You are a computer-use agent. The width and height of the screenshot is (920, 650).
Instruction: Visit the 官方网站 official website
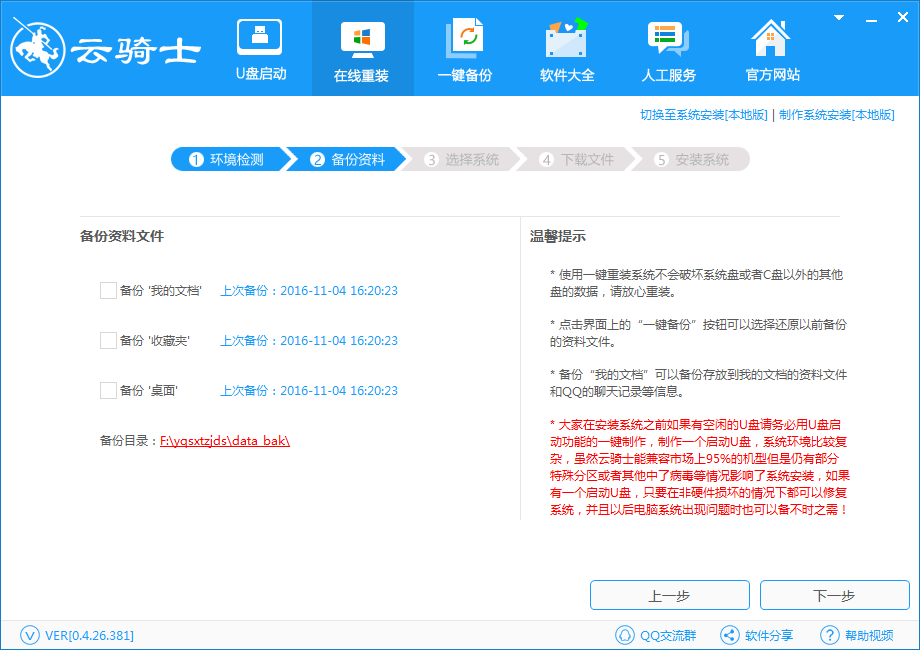pos(770,48)
